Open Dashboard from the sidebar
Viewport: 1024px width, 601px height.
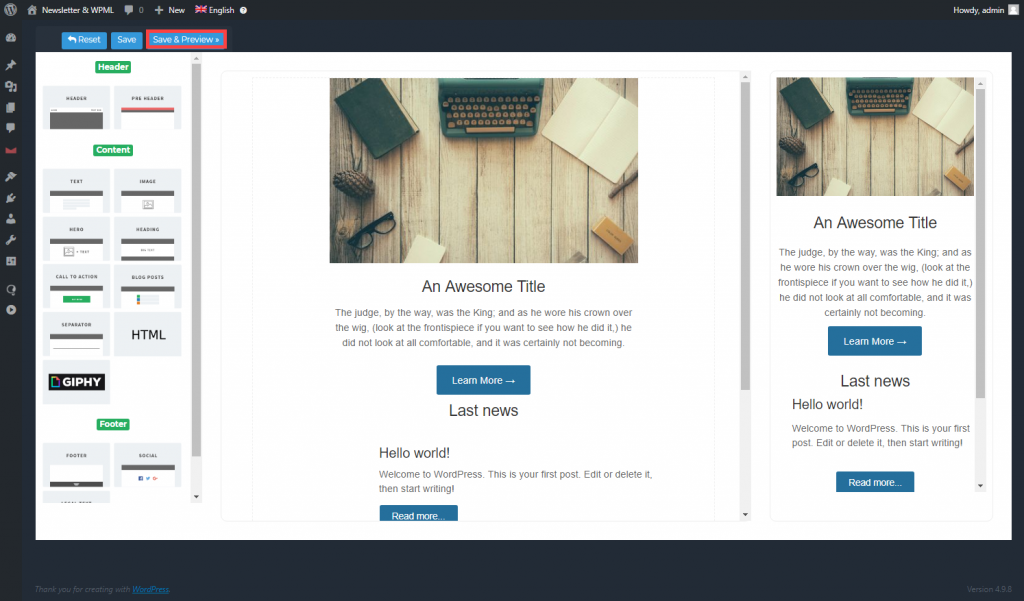tap(11, 38)
